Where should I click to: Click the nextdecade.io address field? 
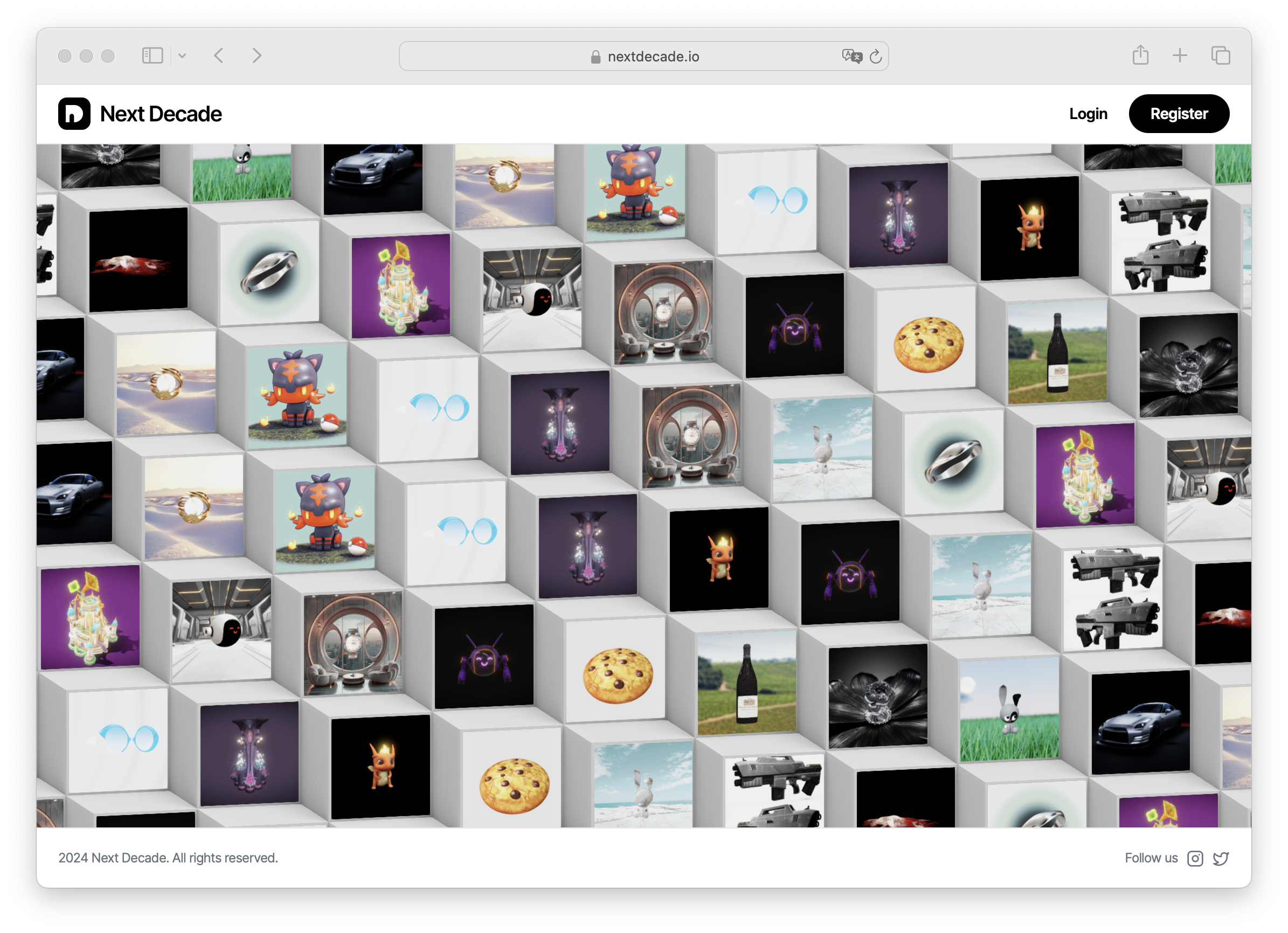pyautogui.click(x=644, y=56)
